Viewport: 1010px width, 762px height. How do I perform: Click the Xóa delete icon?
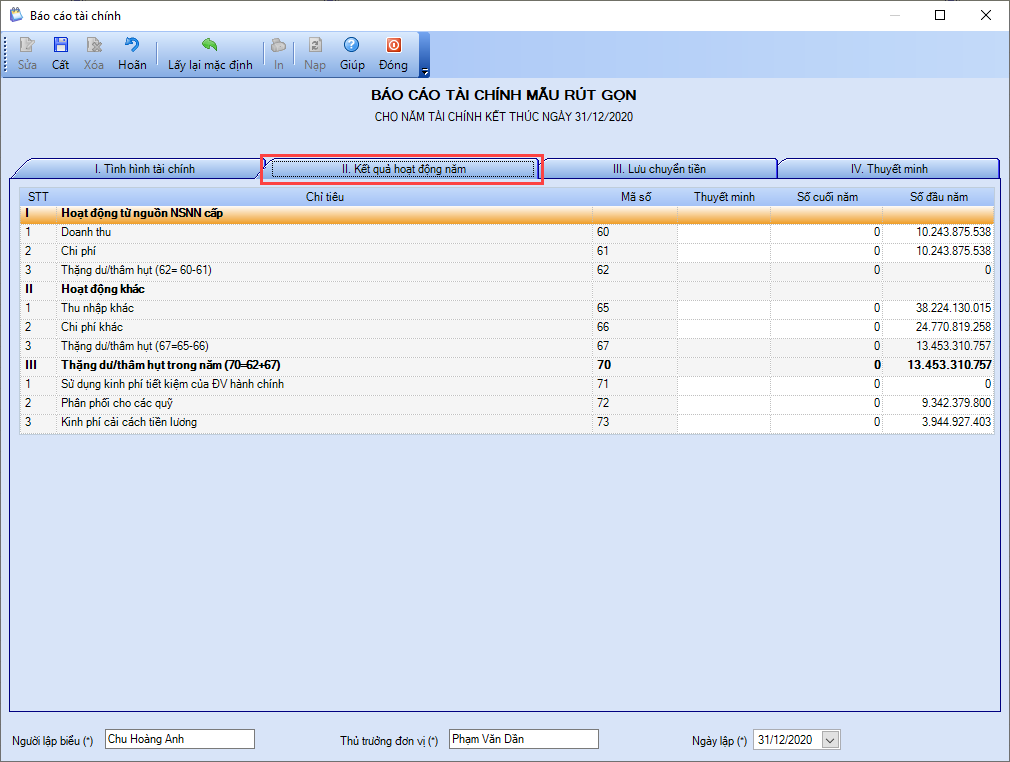(94, 54)
